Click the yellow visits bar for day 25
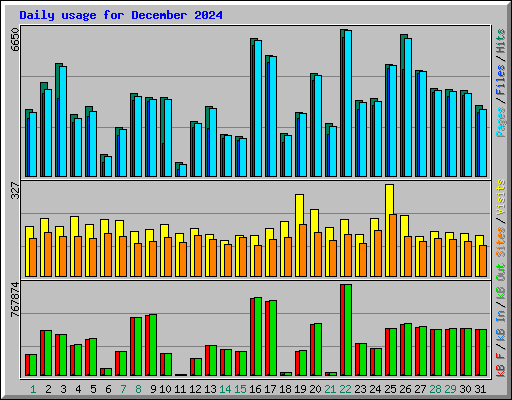Viewport: 512px width, 400px height. pos(389,230)
